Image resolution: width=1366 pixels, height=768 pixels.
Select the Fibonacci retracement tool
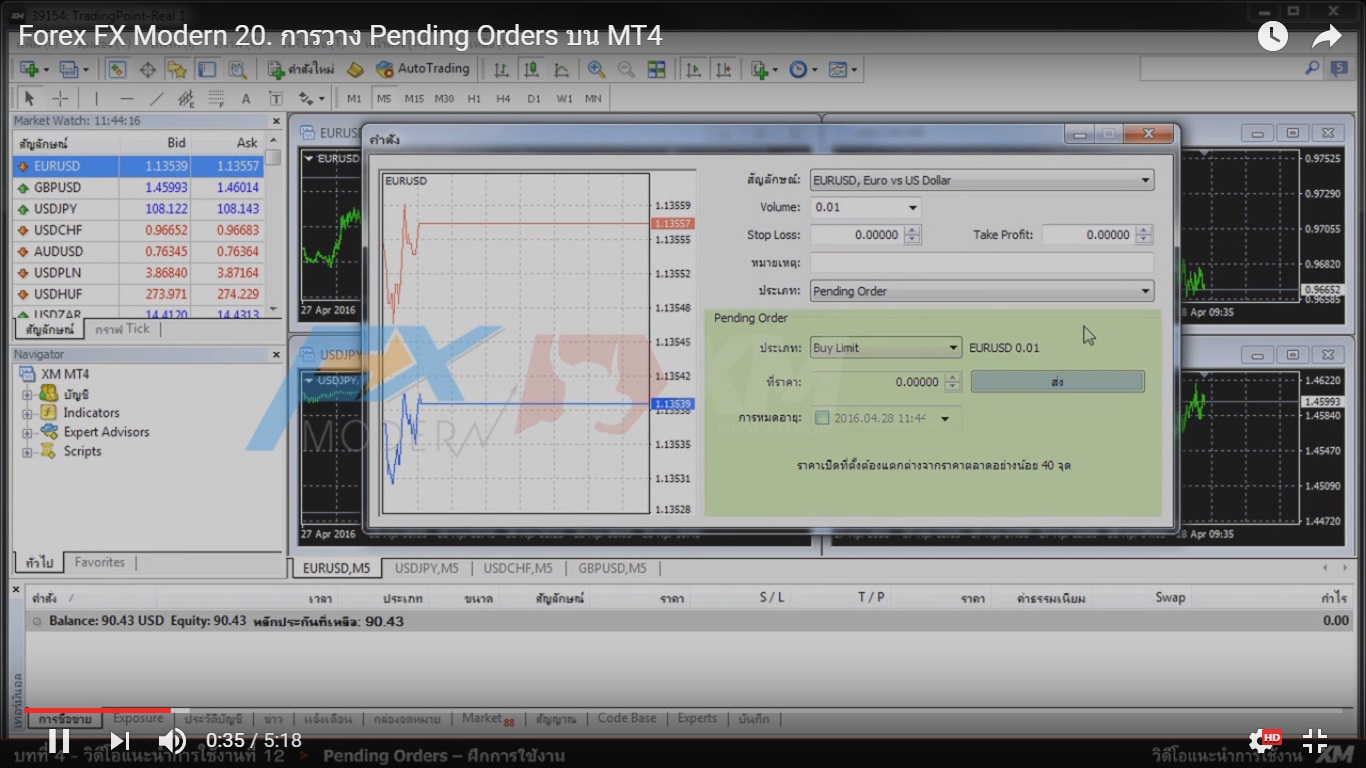216,98
